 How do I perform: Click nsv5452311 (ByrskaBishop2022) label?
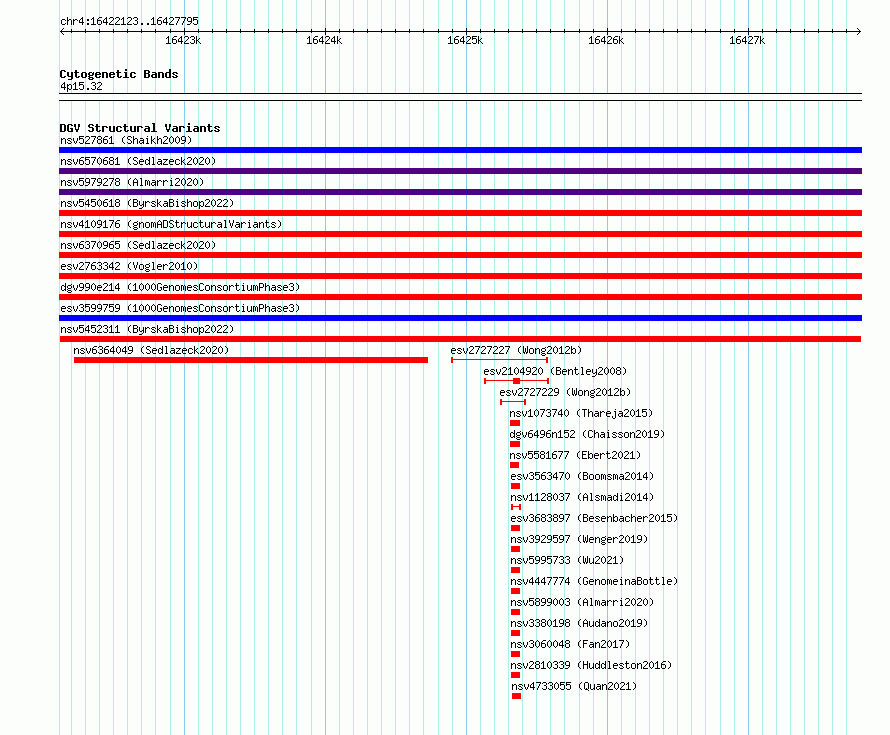click(147, 329)
